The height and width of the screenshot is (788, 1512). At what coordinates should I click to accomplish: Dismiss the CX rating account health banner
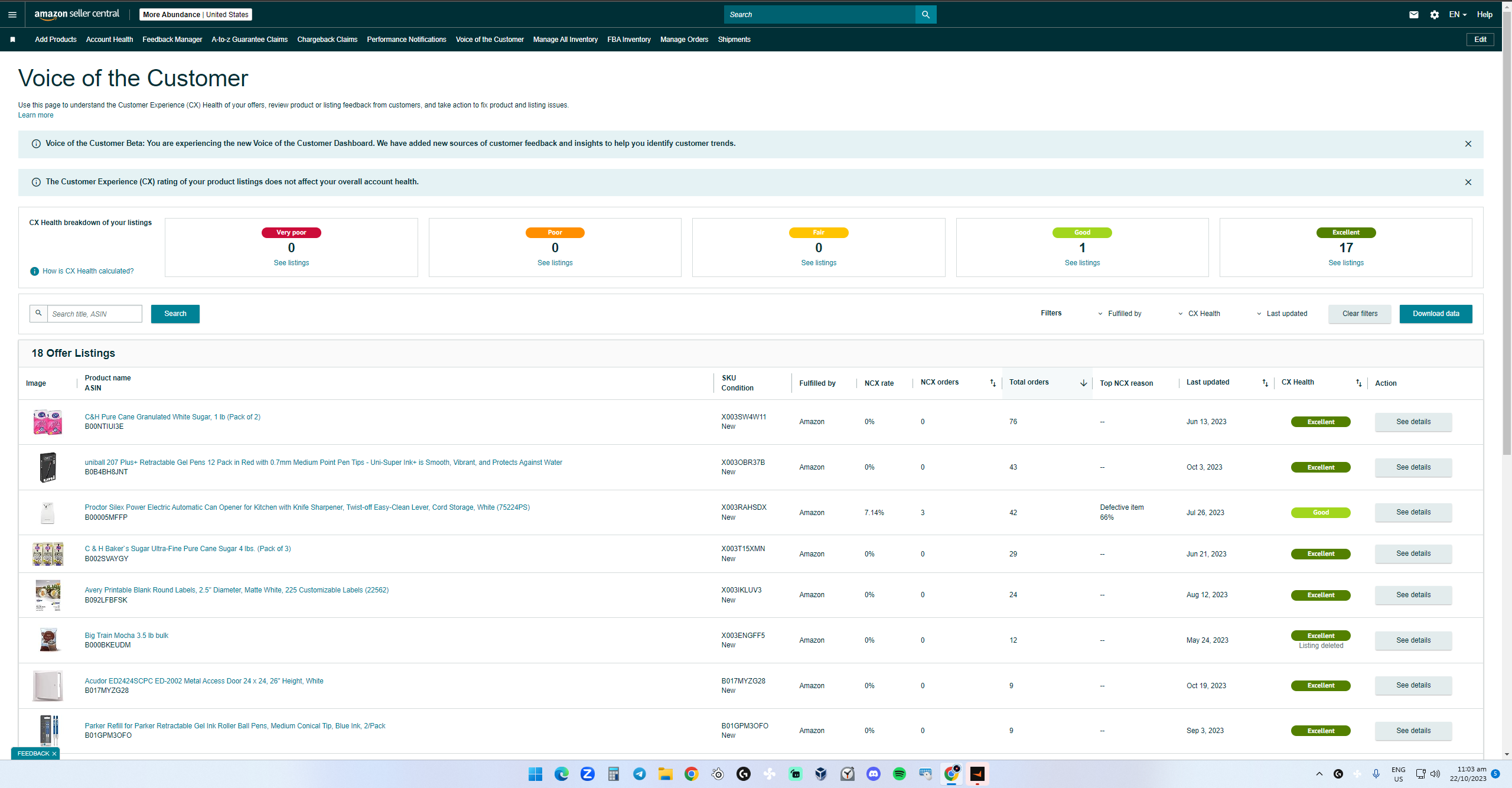(1468, 183)
